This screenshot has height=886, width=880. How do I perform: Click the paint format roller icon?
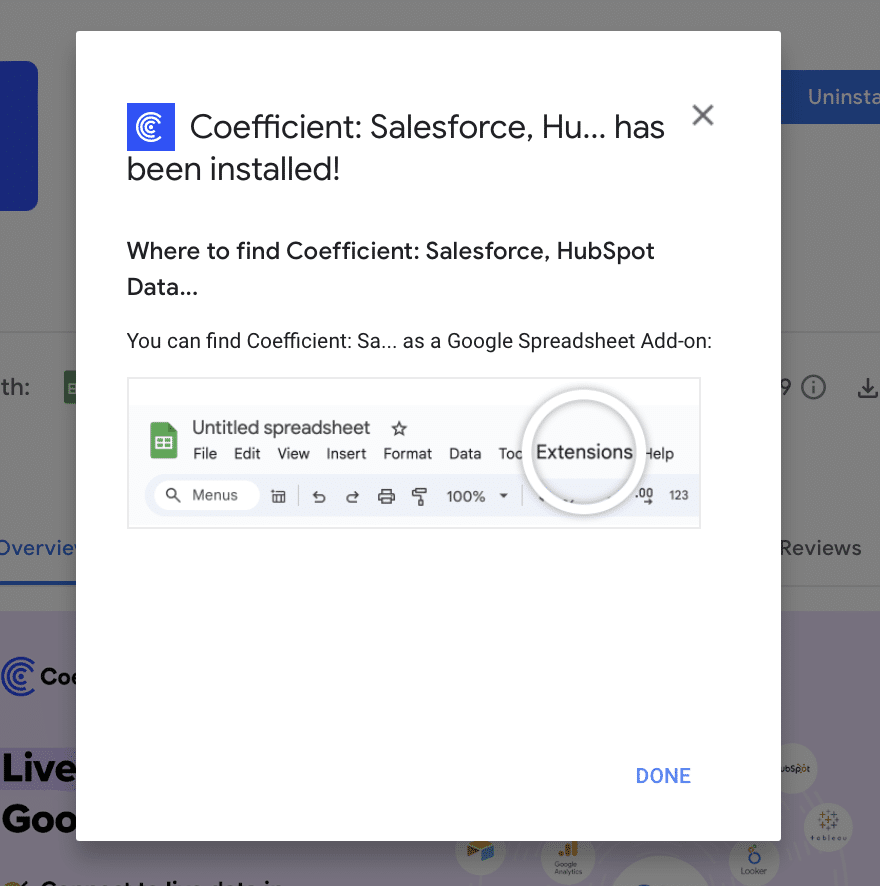click(x=419, y=496)
